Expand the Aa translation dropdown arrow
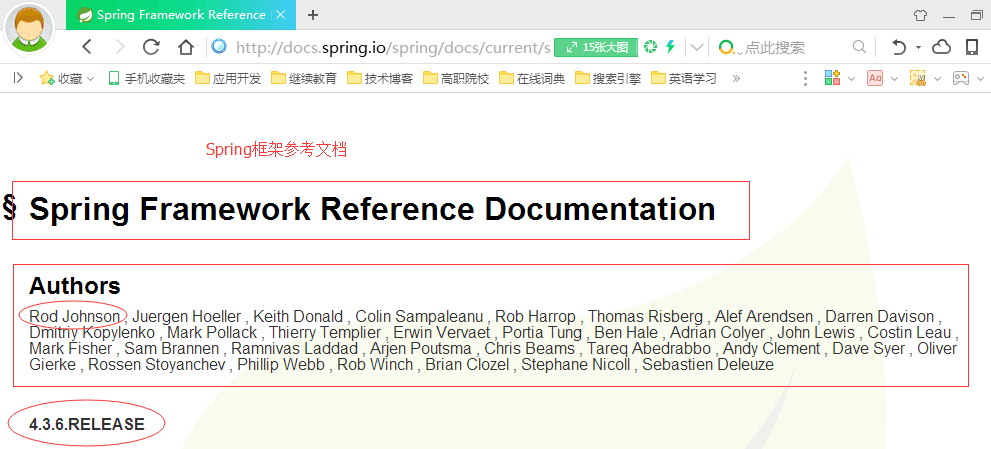991x449 pixels. (x=894, y=79)
